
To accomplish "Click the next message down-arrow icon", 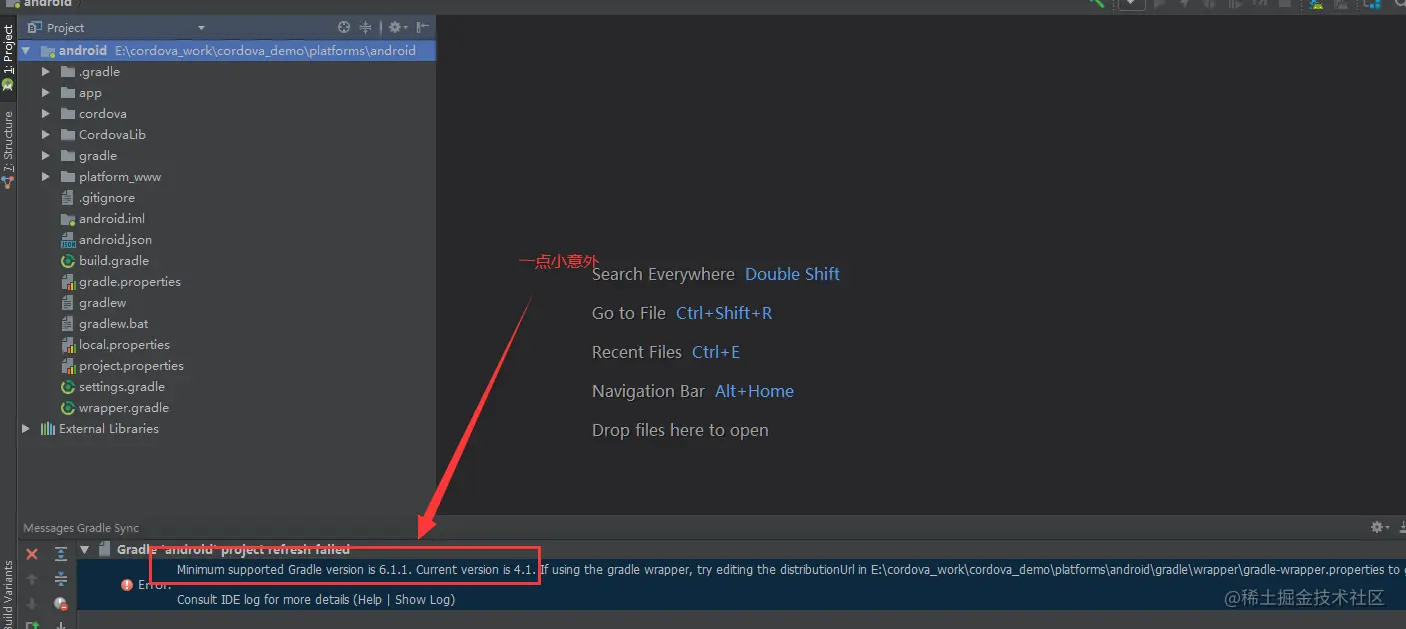I will click(x=32, y=604).
